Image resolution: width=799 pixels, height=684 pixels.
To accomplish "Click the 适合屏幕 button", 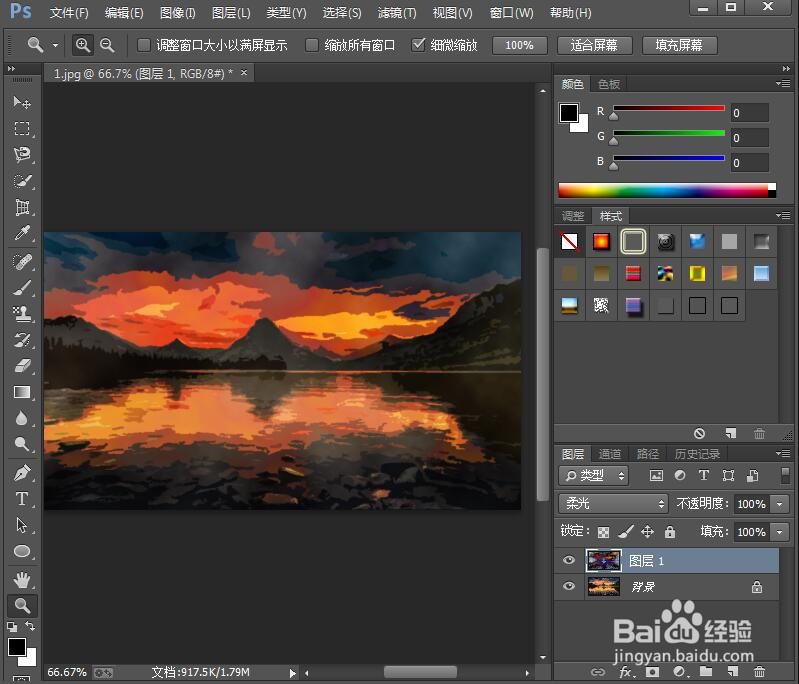I will coord(595,45).
